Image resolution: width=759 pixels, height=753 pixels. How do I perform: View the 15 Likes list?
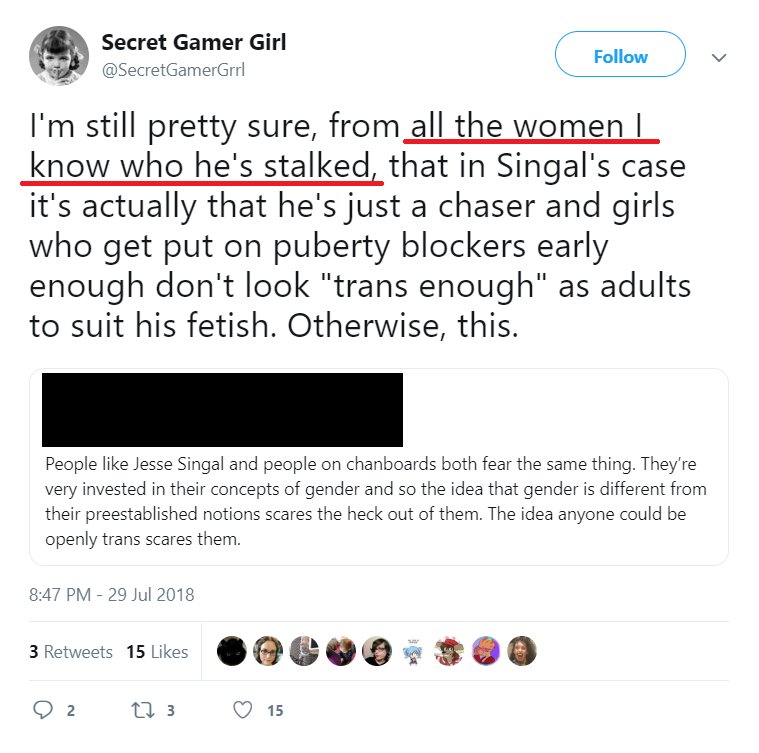(157, 651)
